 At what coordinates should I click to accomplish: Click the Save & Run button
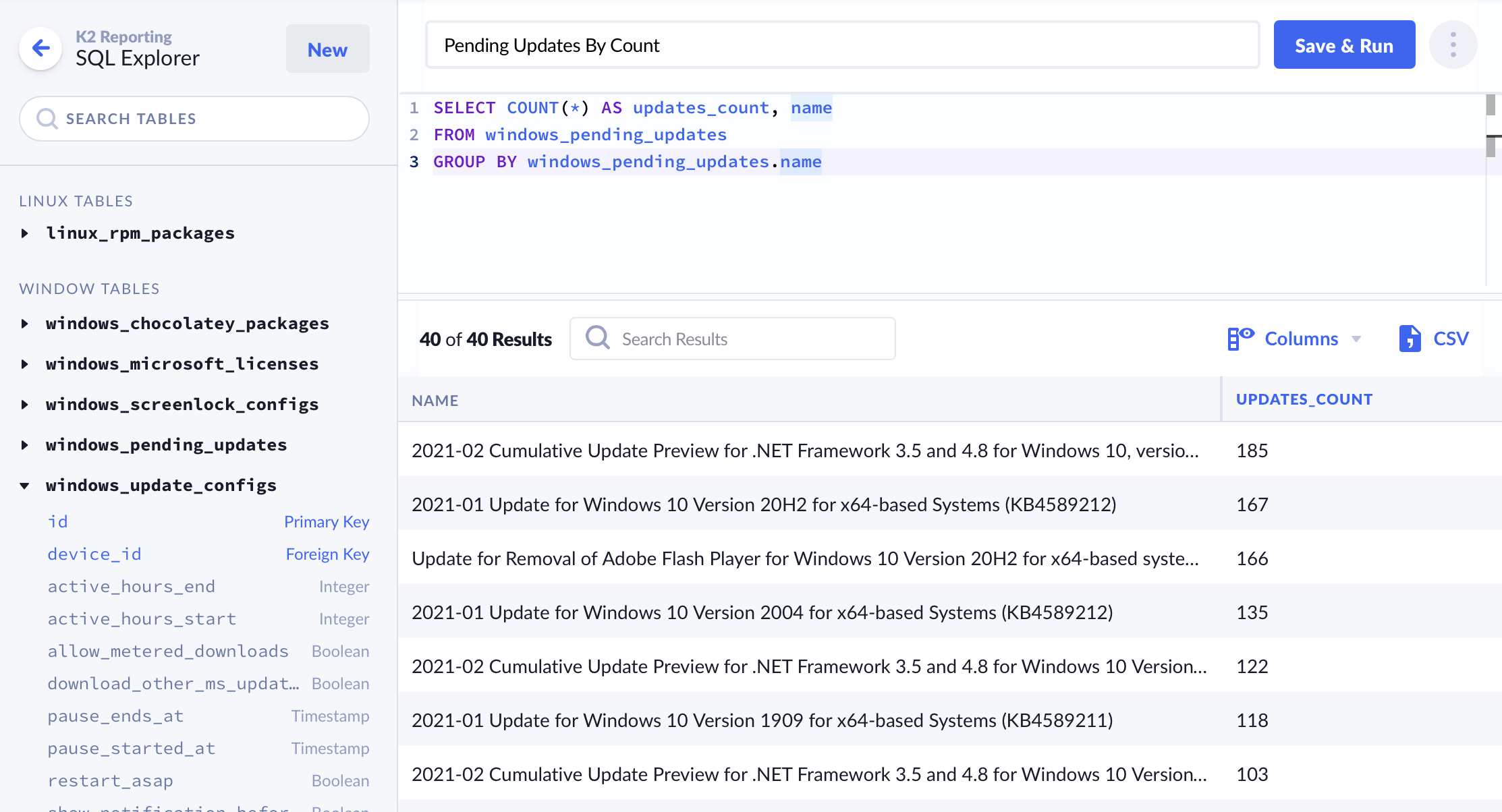click(x=1343, y=45)
